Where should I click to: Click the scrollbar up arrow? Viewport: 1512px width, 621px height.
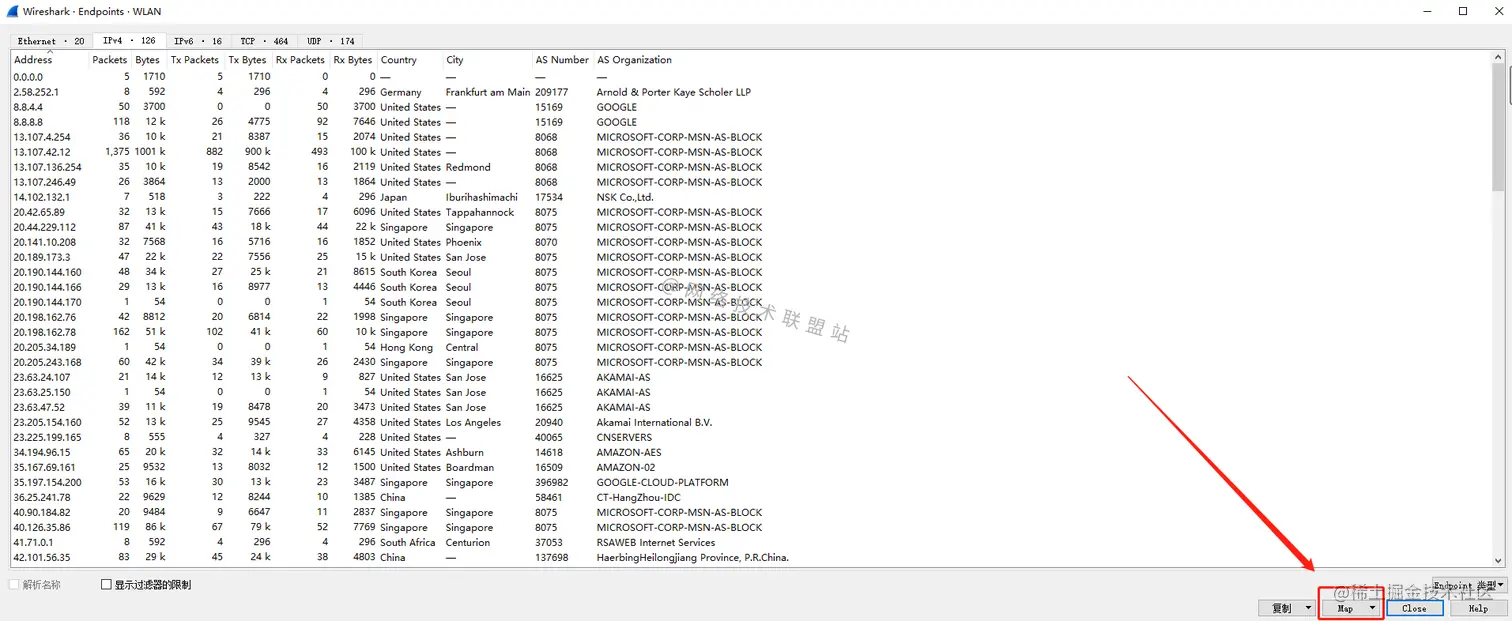point(1498,58)
